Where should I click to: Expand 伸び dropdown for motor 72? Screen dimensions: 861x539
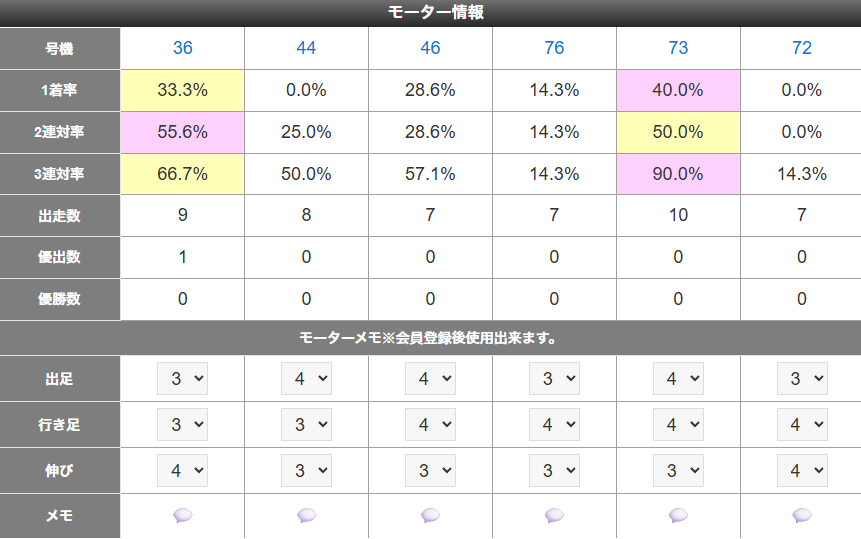[x=802, y=470]
